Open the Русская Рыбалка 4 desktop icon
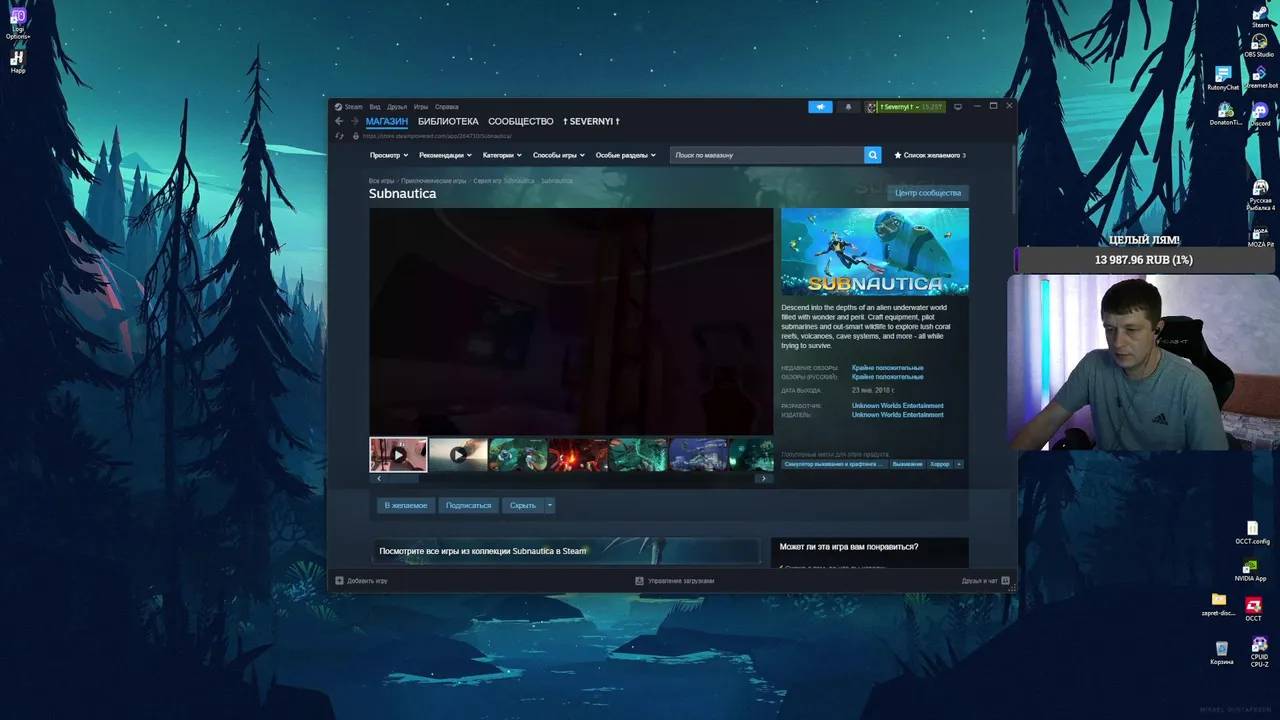This screenshot has height=720, width=1280. tap(1260, 194)
